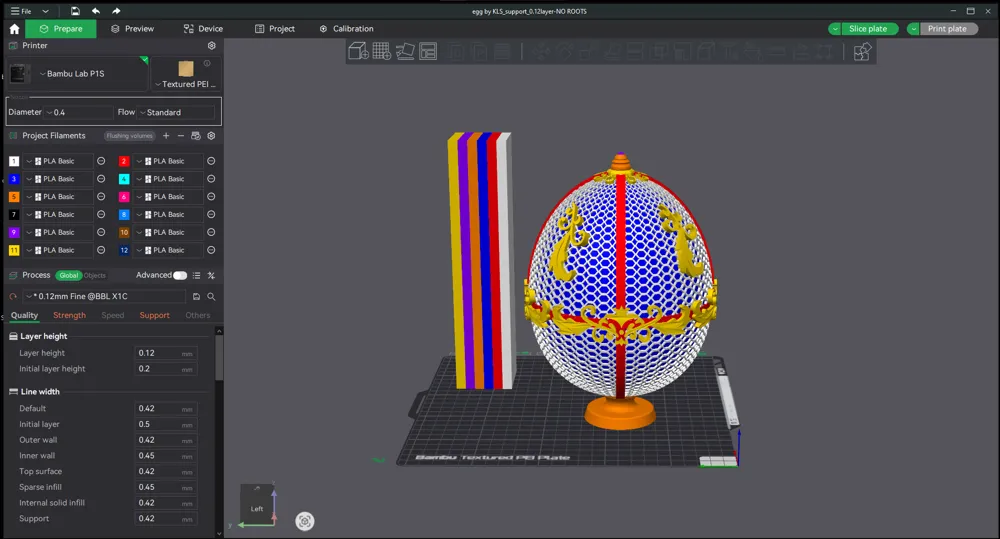This screenshot has width=1000, height=539.
Task: Switch to the Preview tab
Action: click(132, 29)
